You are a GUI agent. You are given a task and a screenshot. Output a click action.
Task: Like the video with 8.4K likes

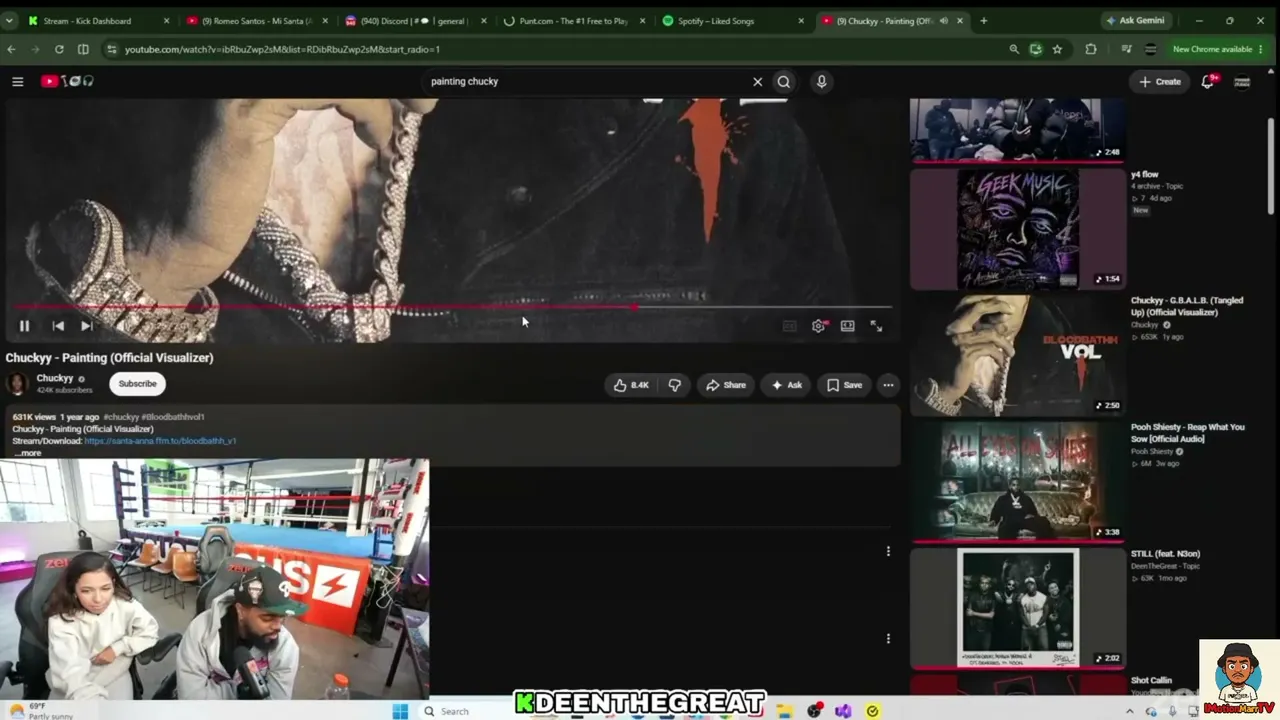[631, 385]
